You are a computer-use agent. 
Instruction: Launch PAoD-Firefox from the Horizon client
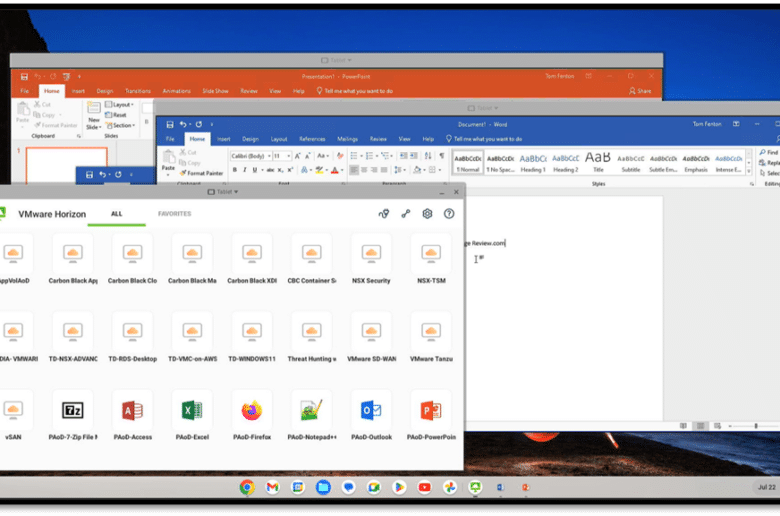click(x=252, y=415)
